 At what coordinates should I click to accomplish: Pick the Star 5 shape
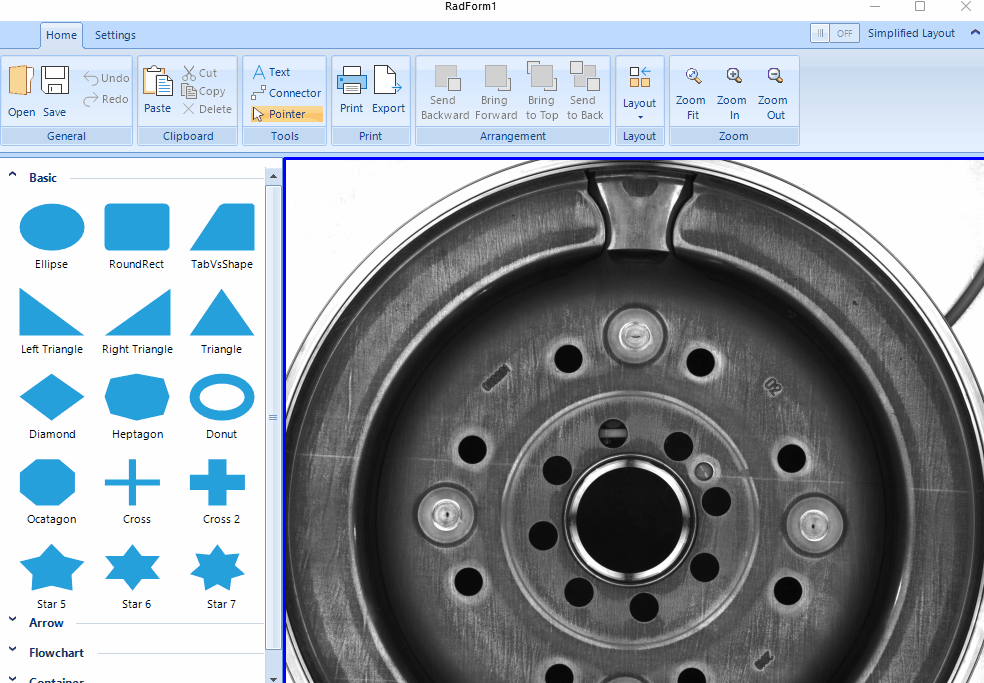pyautogui.click(x=52, y=568)
